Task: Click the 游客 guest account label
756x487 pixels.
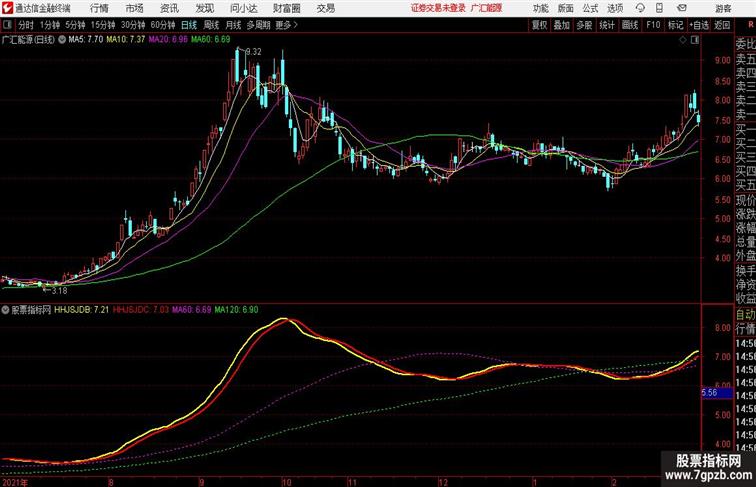Action: point(723,8)
